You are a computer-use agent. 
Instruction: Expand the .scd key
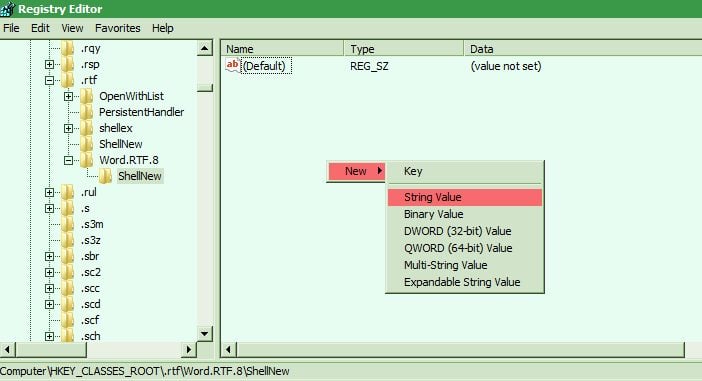49,304
